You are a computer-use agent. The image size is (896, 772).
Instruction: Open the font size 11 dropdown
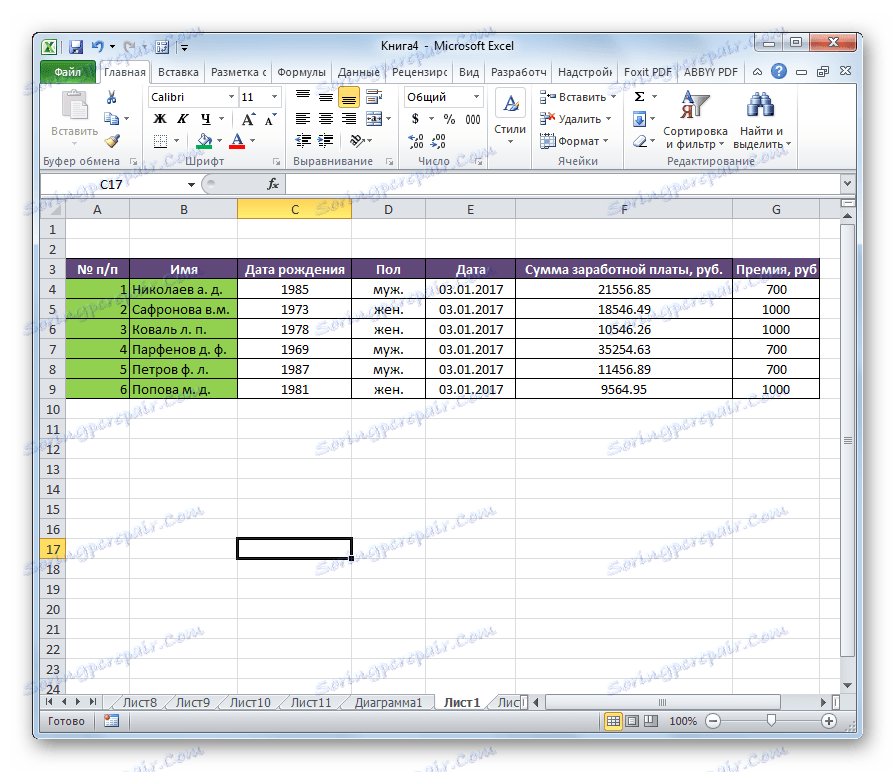[x=274, y=97]
